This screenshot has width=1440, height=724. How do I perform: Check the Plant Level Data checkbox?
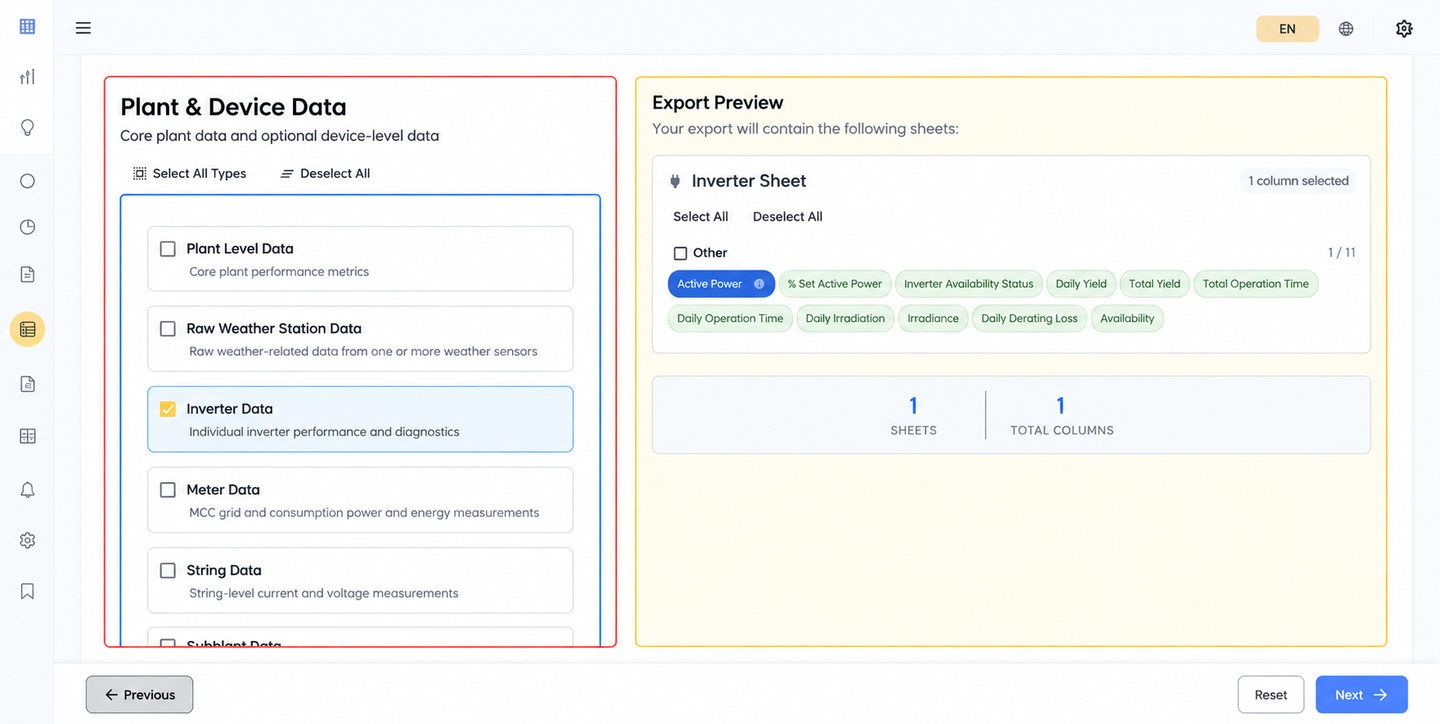click(168, 248)
